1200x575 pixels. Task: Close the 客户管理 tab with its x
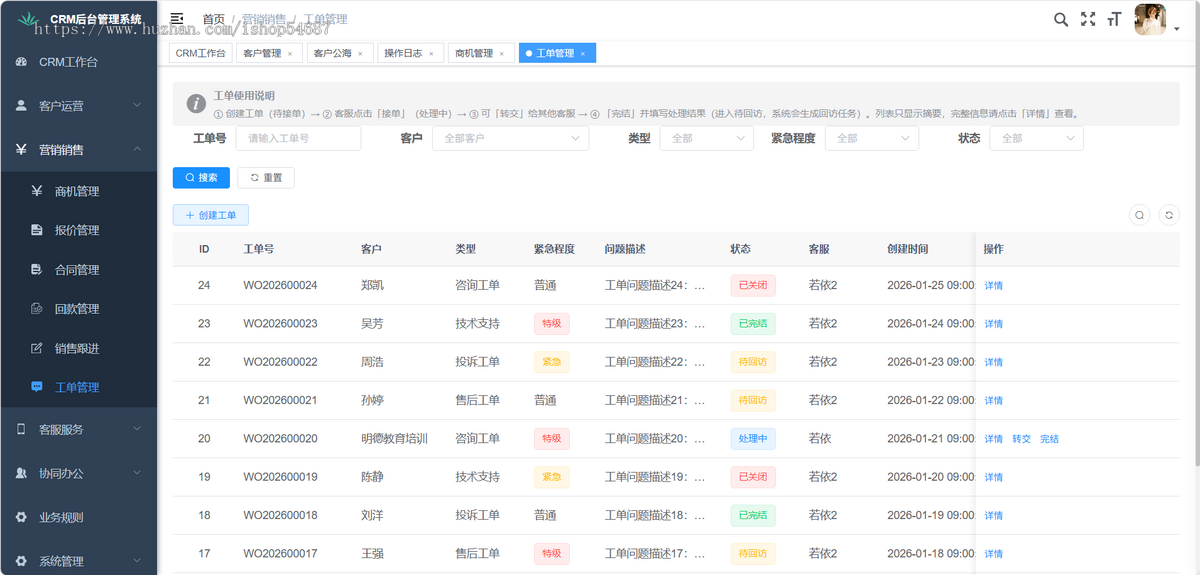tap(290, 54)
